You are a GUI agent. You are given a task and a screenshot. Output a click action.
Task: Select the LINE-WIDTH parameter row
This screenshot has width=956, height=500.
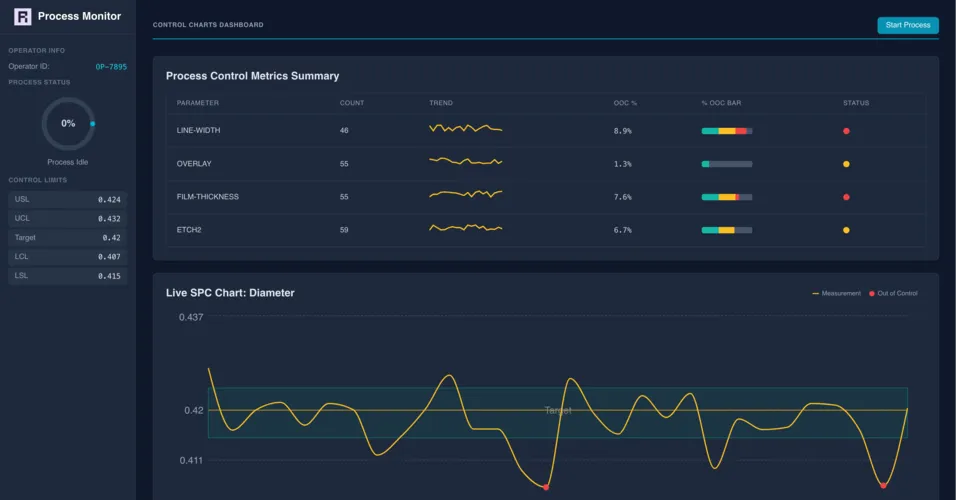click(546, 130)
